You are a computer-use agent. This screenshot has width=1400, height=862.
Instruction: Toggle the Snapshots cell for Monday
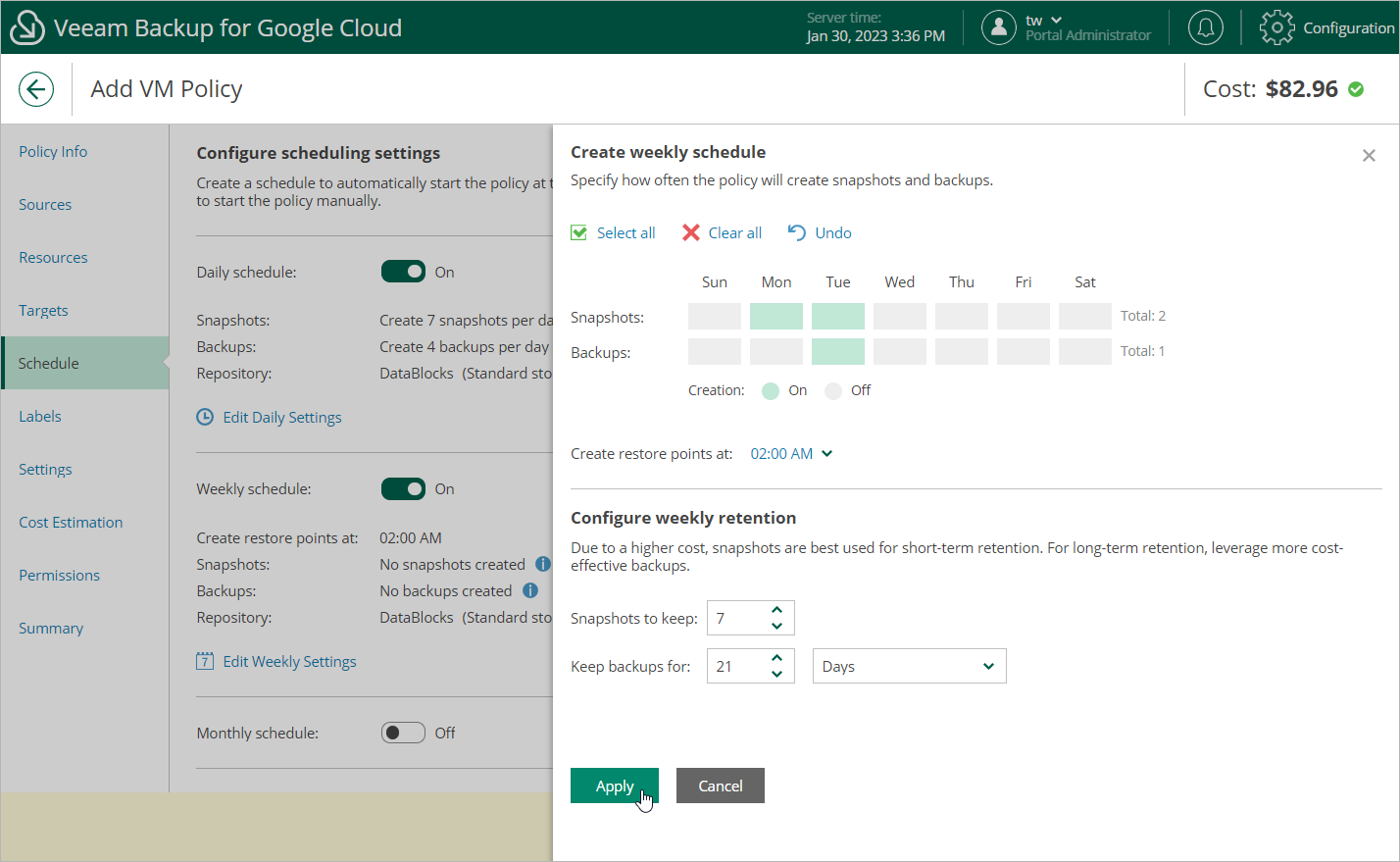click(x=776, y=316)
